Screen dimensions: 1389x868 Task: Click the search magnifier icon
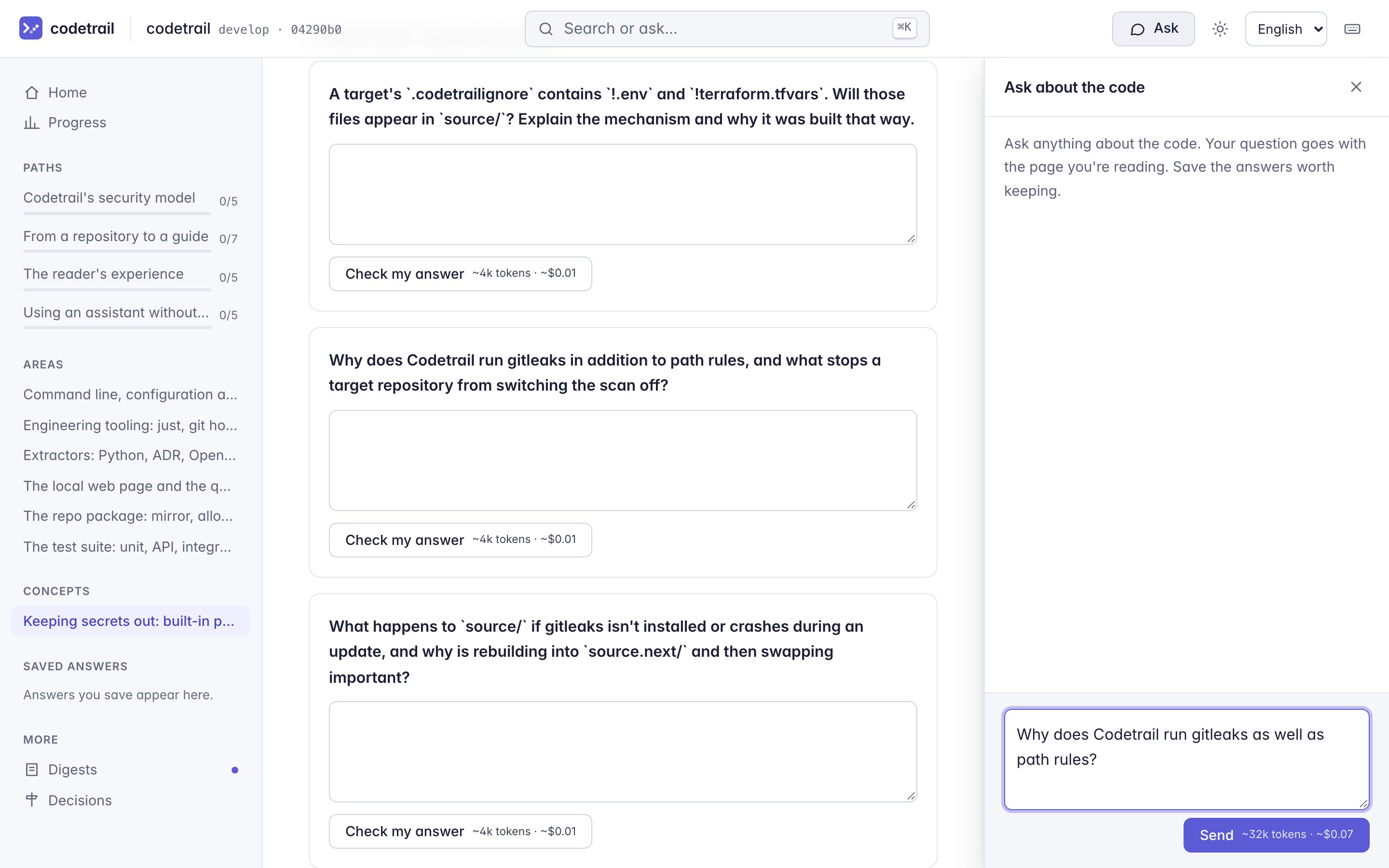click(x=546, y=29)
